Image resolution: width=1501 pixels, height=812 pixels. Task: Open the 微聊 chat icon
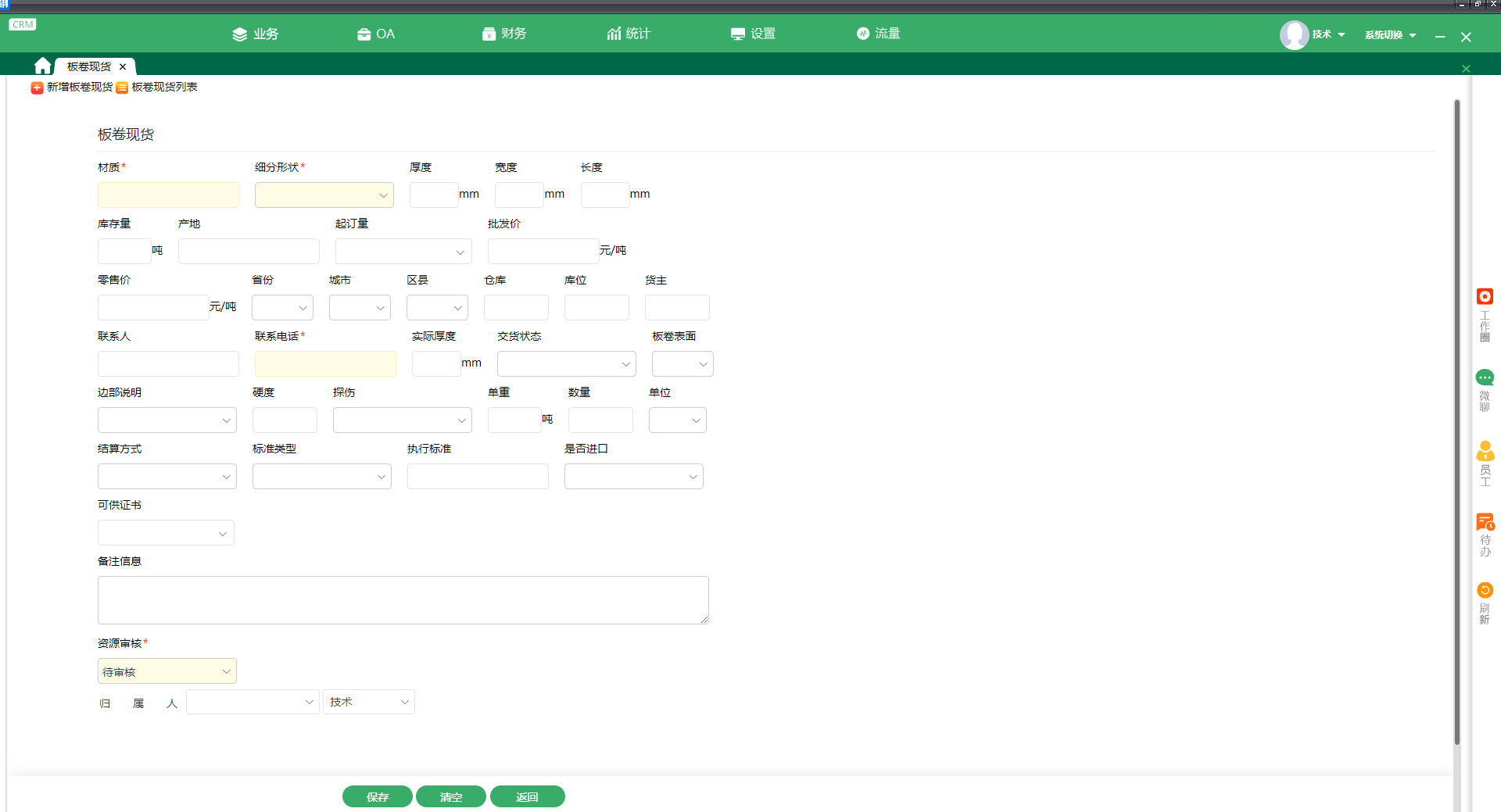point(1485,378)
